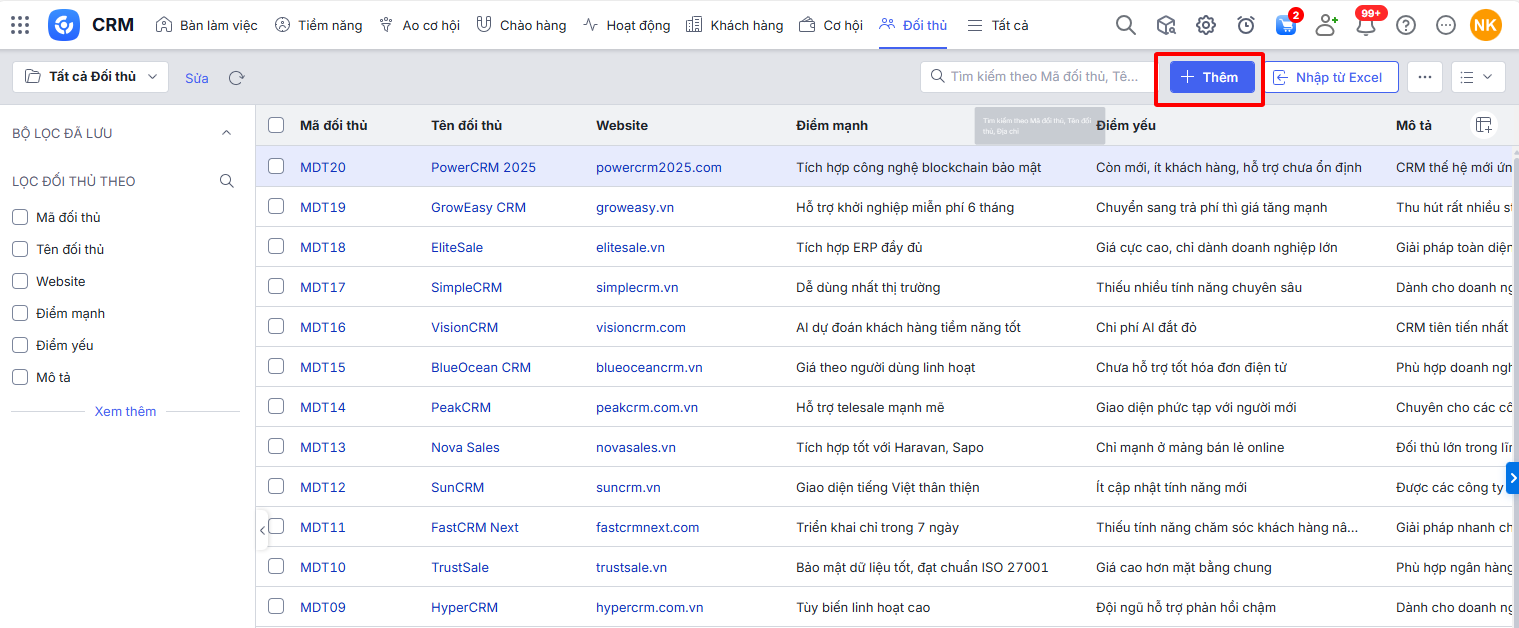Collapse the Bộ lọc đã lưu section
Screen dimensions: 1519x628
[226, 133]
